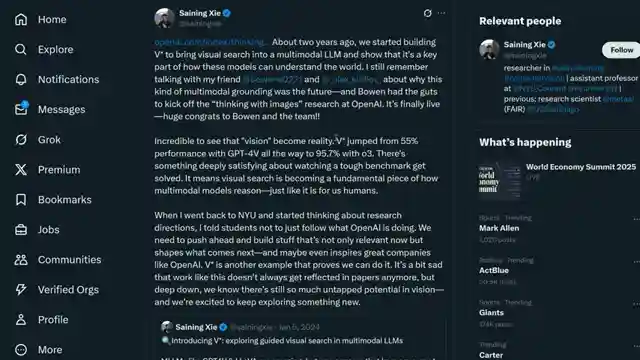This screenshot has height=360, width=640.
Task: Open the Bookmarks icon
Action: pos(21,200)
